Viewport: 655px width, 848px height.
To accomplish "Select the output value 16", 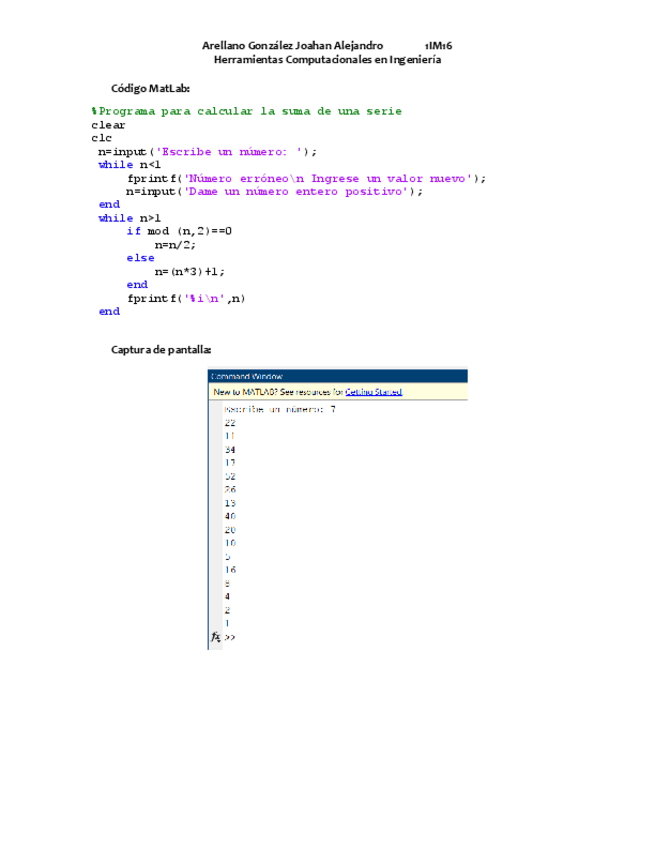I will 230,569.
